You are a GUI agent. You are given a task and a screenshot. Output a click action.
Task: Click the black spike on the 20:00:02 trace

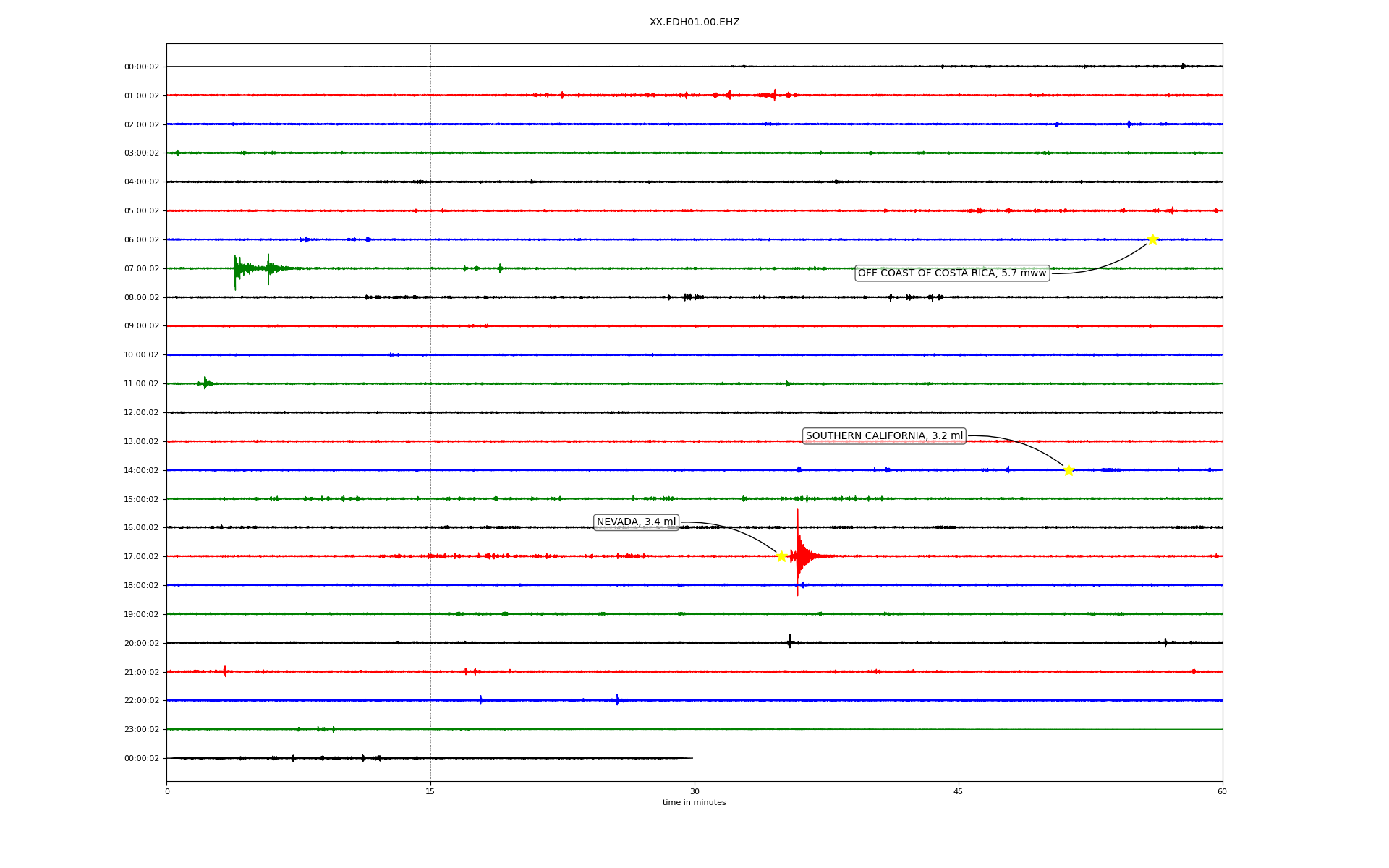click(x=789, y=642)
